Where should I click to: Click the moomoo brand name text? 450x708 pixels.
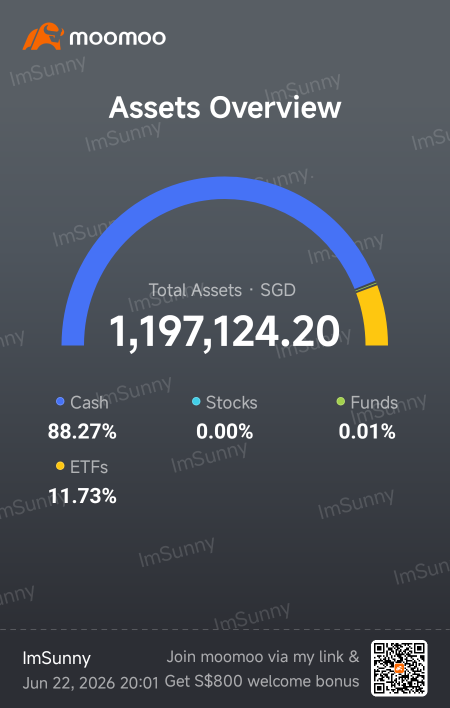(x=117, y=37)
